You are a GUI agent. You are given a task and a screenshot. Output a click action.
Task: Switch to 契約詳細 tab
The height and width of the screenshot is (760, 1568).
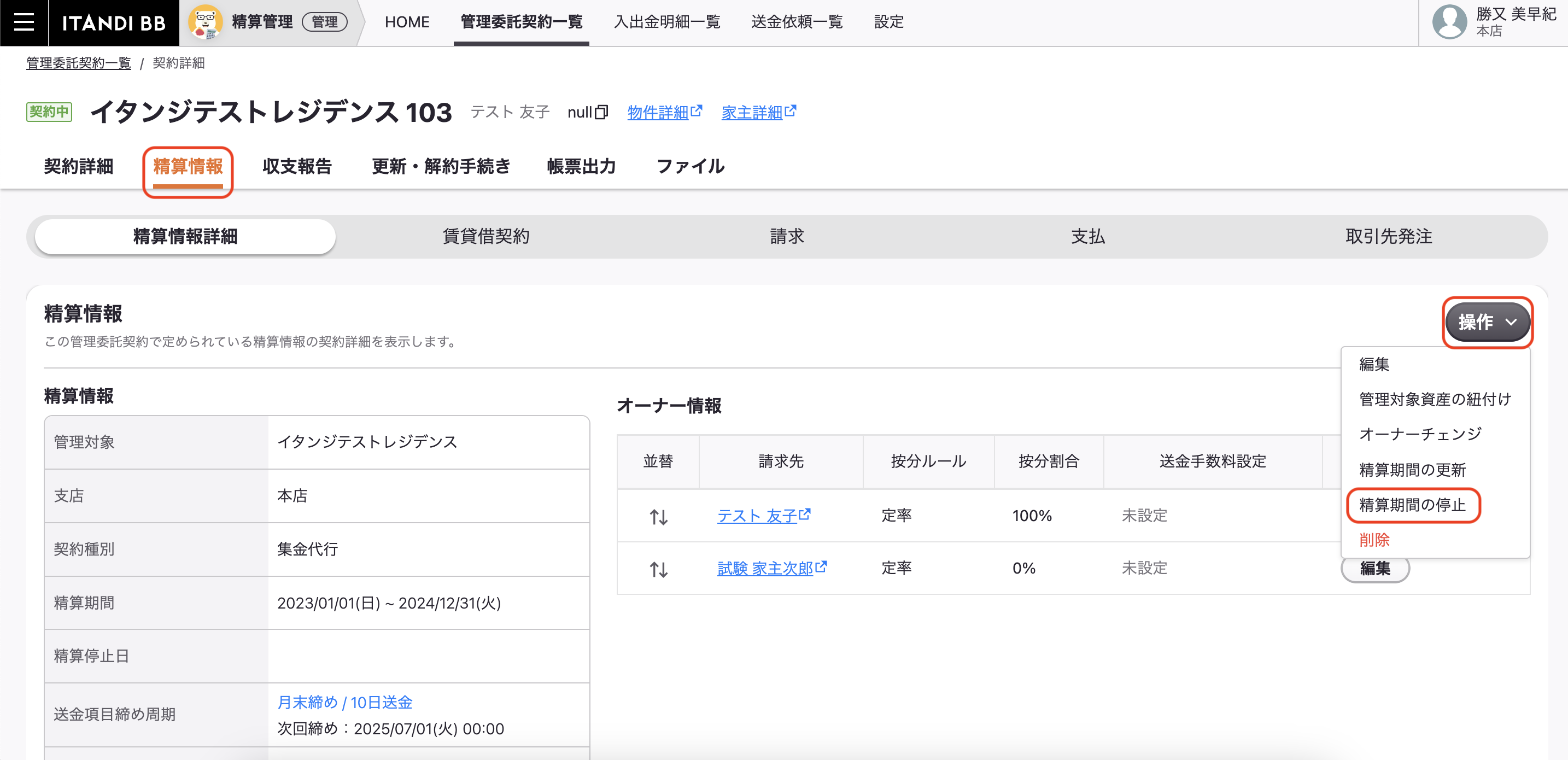click(79, 166)
